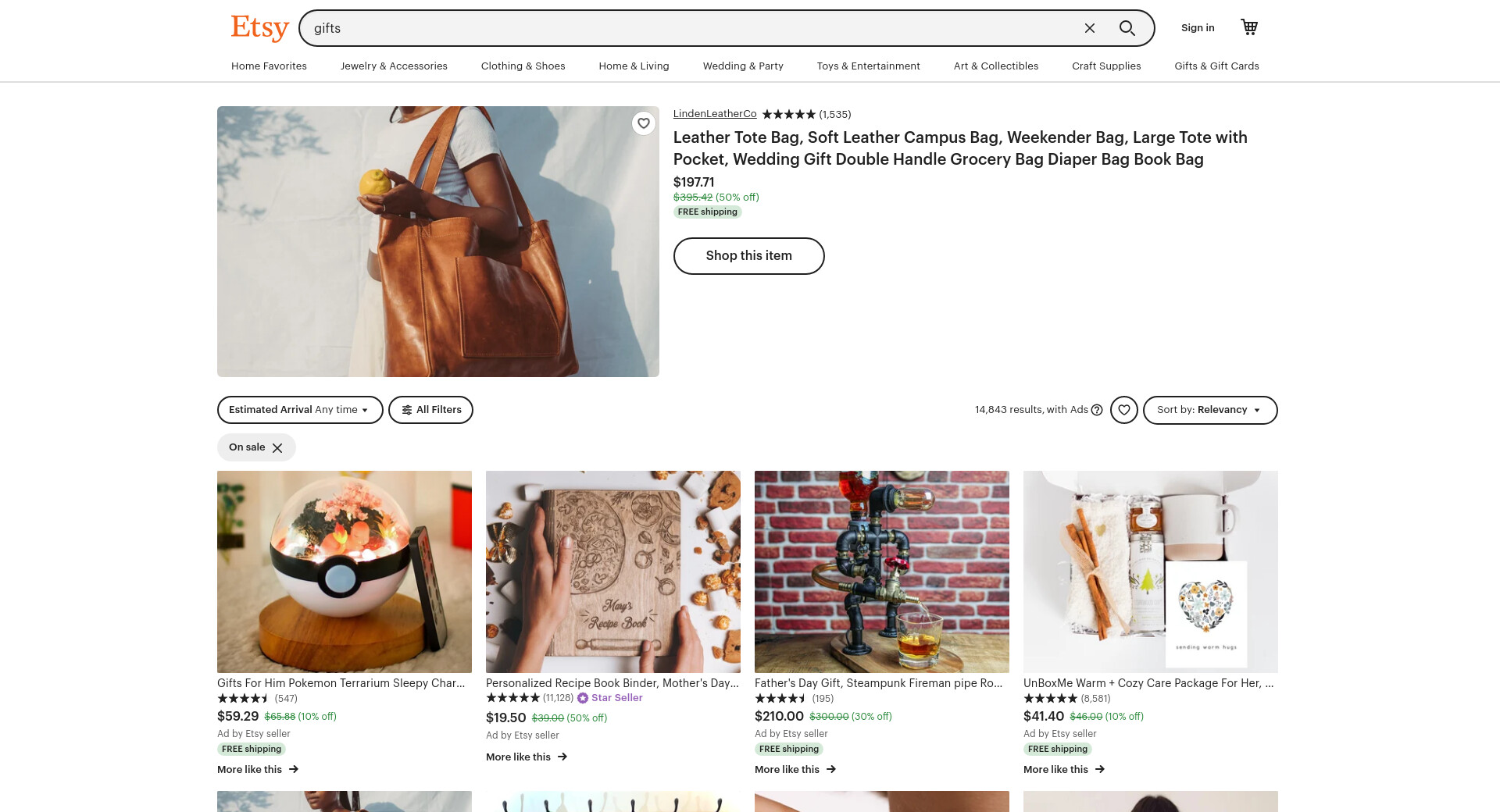Open the All Filters panel
Image resolution: width=1500 pixels, height=812 pixels.
pyautogui.click(x=430, y=410)
